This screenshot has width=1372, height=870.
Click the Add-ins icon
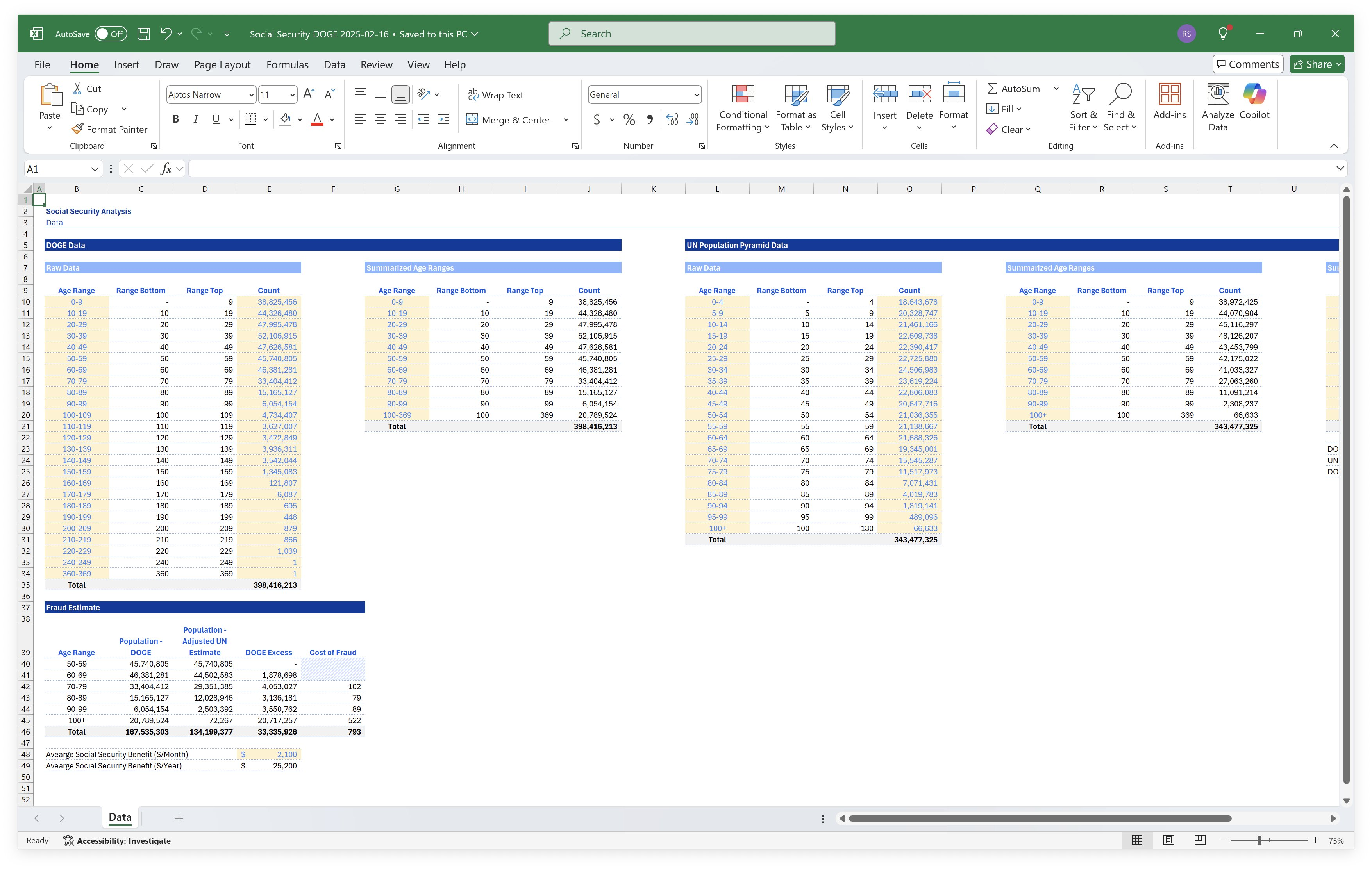(1170, 94)
